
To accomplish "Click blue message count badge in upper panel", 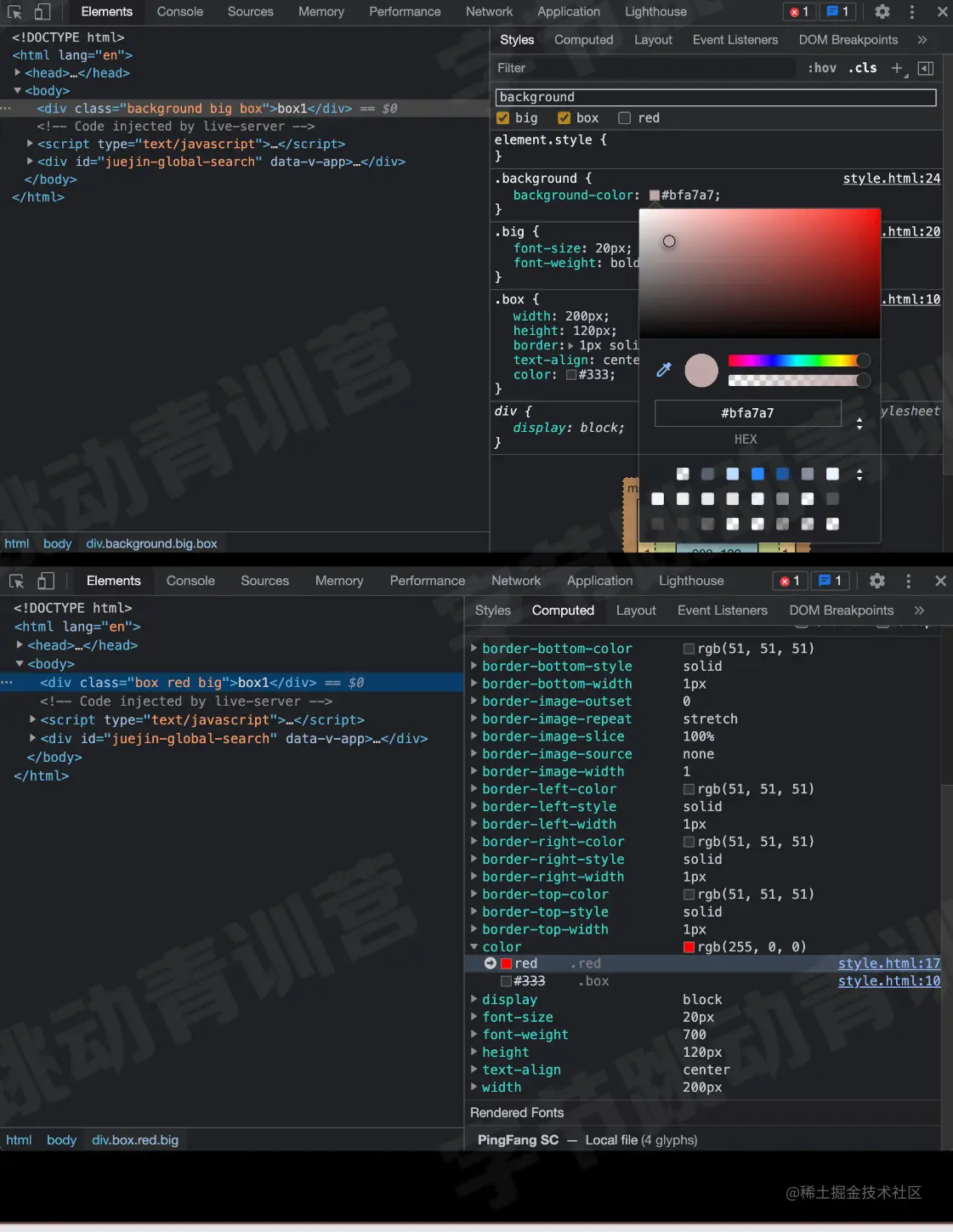I will tap(838, 12).
